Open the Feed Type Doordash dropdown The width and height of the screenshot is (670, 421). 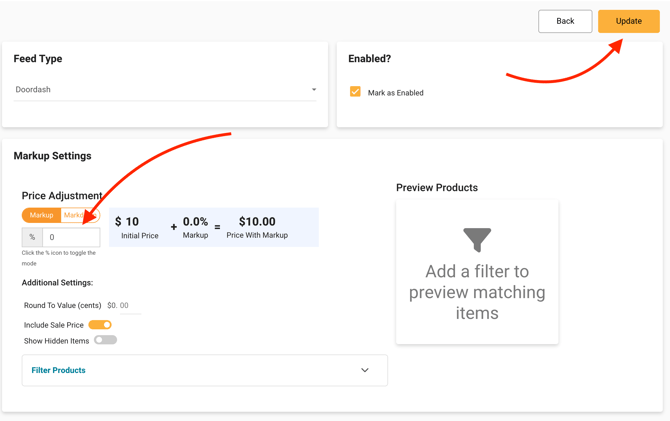165,90
